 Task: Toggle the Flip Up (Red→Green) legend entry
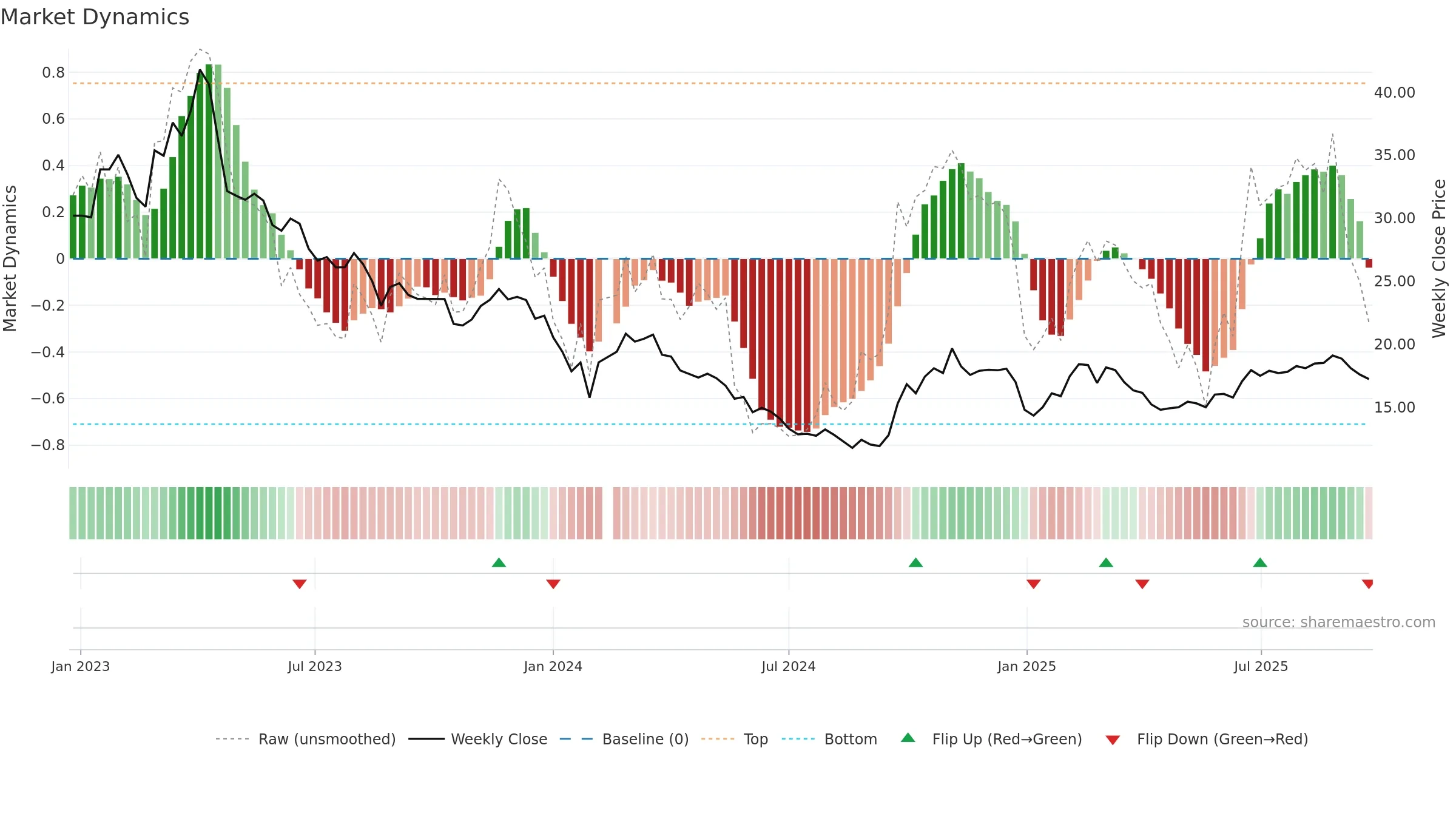point(991,739)
